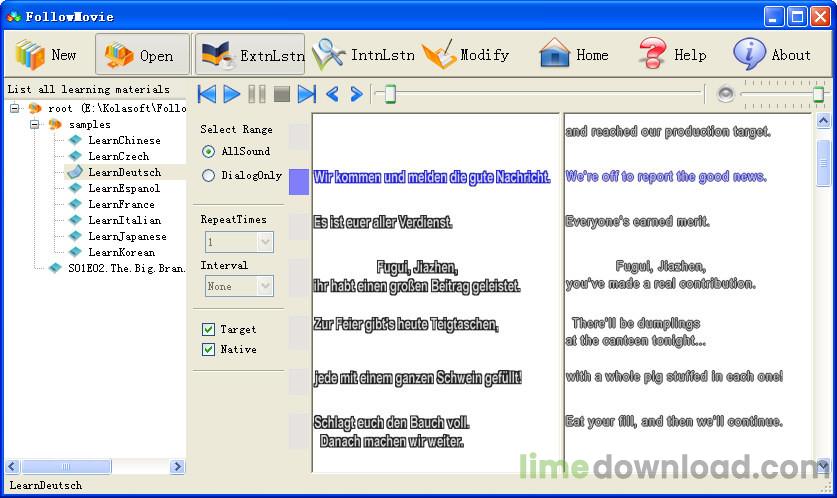Close the FollowMovie window

tap(820, 17)
